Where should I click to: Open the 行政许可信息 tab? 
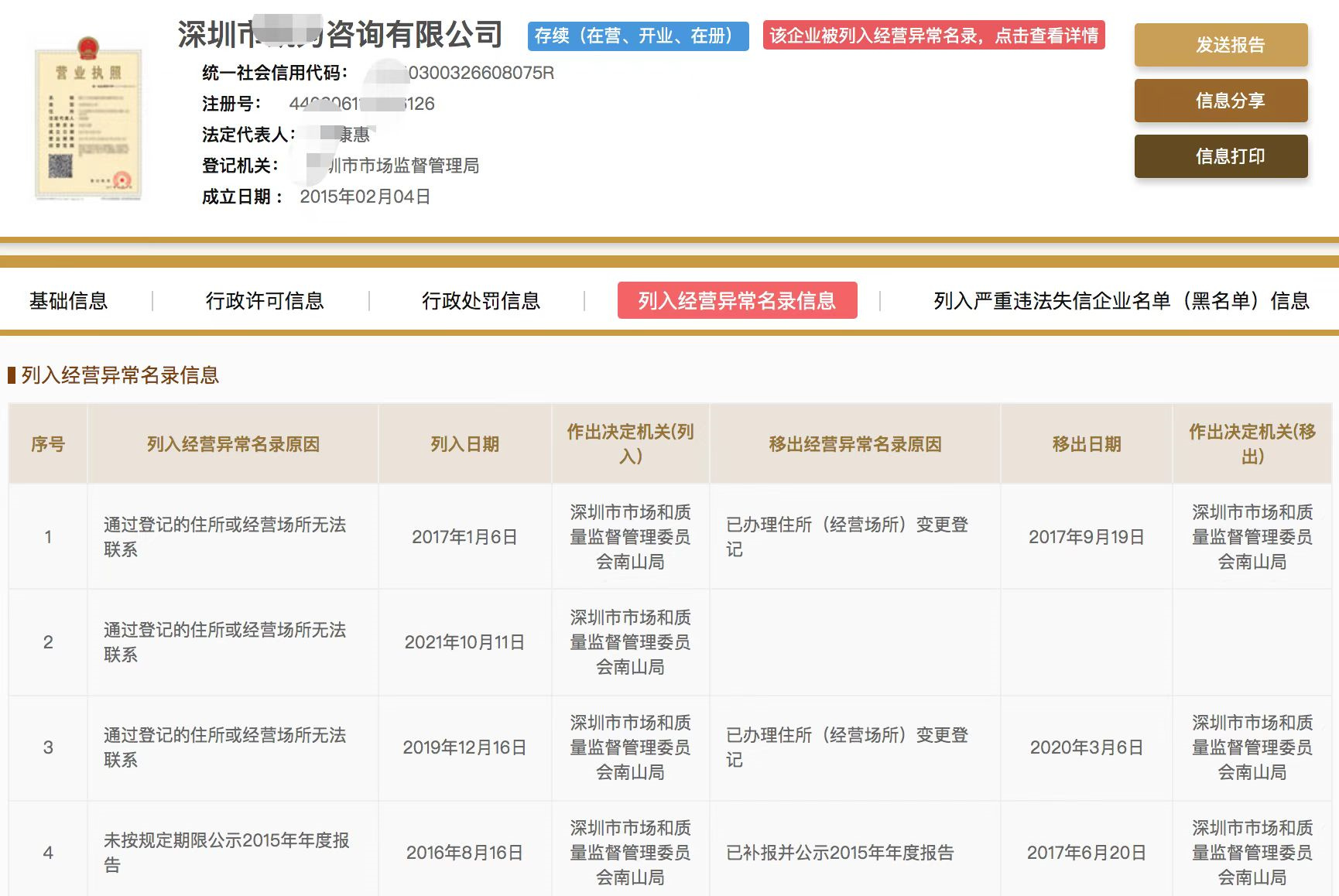tap(264, 301)
